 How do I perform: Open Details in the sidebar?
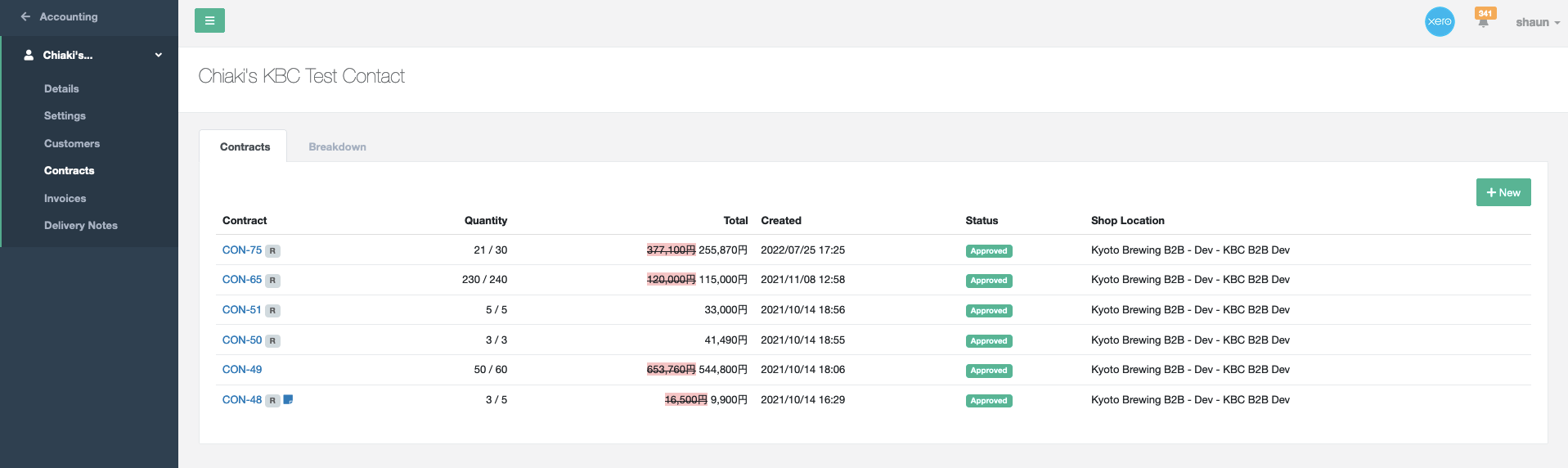click(x=61, y=88)
